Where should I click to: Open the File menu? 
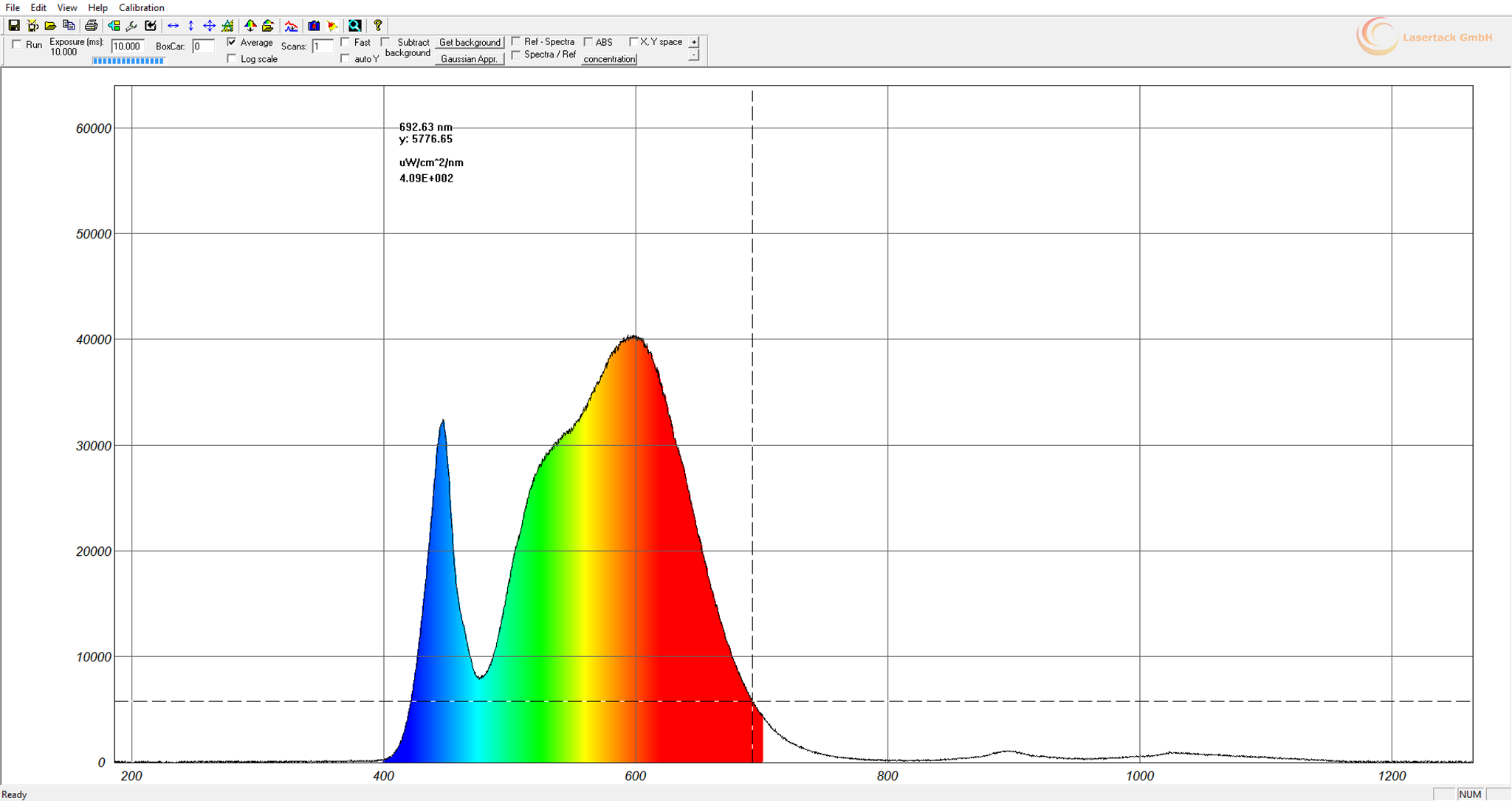(x=13, y=7)
